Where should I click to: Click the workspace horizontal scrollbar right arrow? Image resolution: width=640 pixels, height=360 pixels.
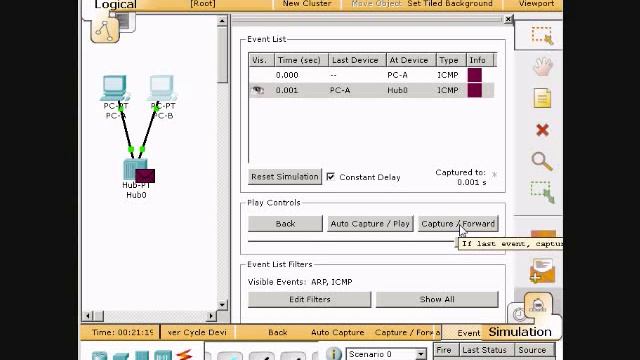211,316
